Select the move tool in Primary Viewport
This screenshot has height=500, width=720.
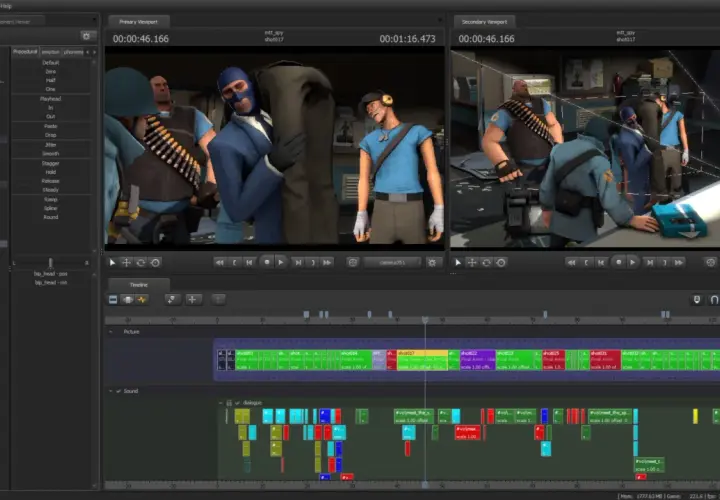point(126,263)
